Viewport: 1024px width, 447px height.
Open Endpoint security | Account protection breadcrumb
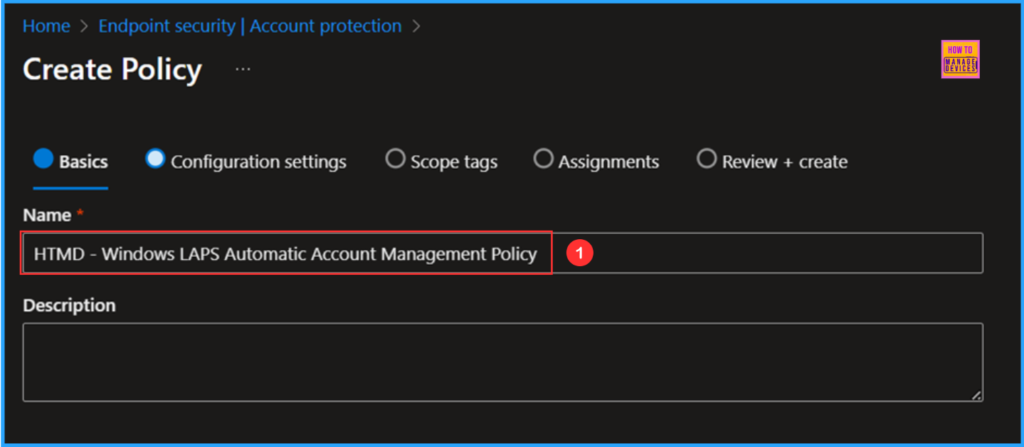click(x=250, y=26)
